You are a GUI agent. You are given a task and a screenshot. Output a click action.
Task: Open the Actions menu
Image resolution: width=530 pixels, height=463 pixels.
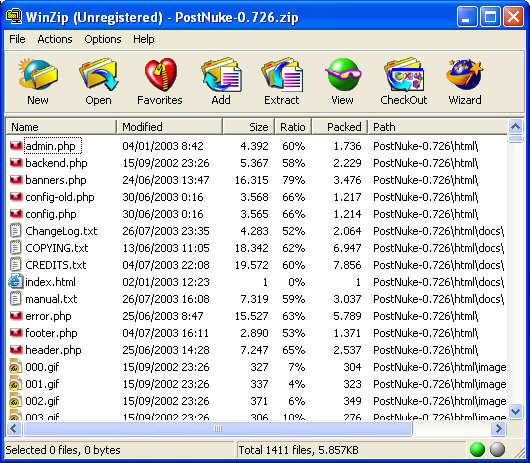pyautogui.click(x=55, y=39)
